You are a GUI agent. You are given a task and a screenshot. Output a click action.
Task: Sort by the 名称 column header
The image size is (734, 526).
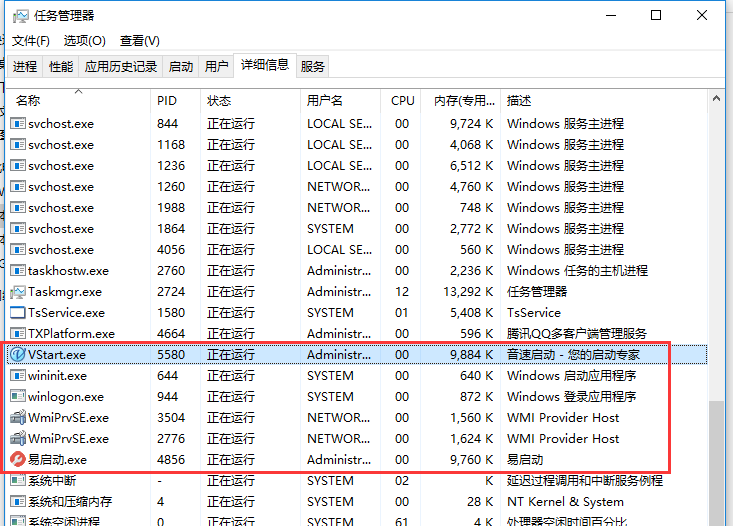click(78, 101)
